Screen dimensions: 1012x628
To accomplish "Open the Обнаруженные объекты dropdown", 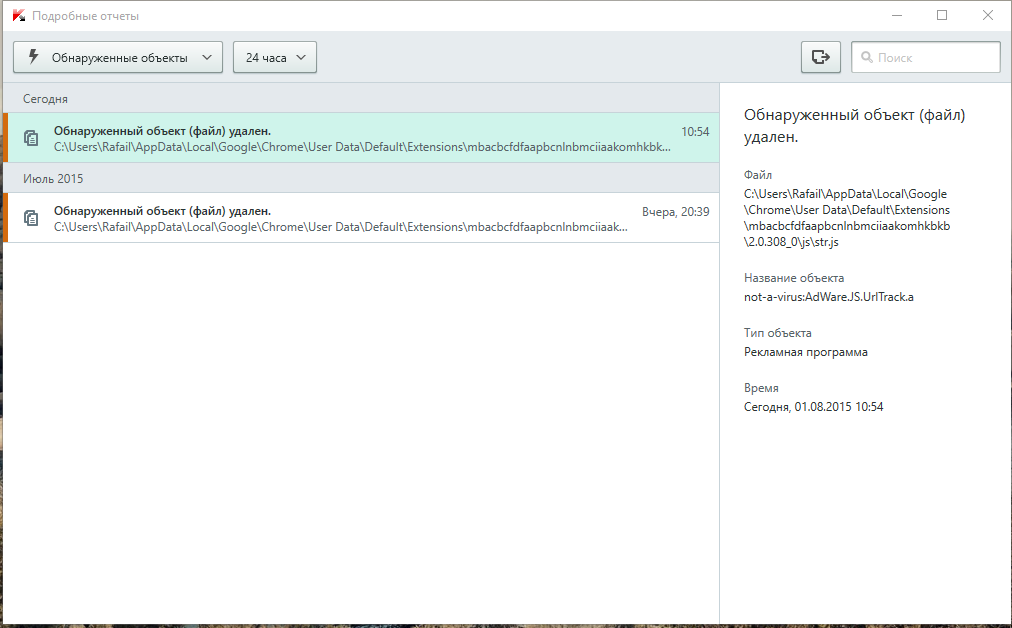I will 118,57.
